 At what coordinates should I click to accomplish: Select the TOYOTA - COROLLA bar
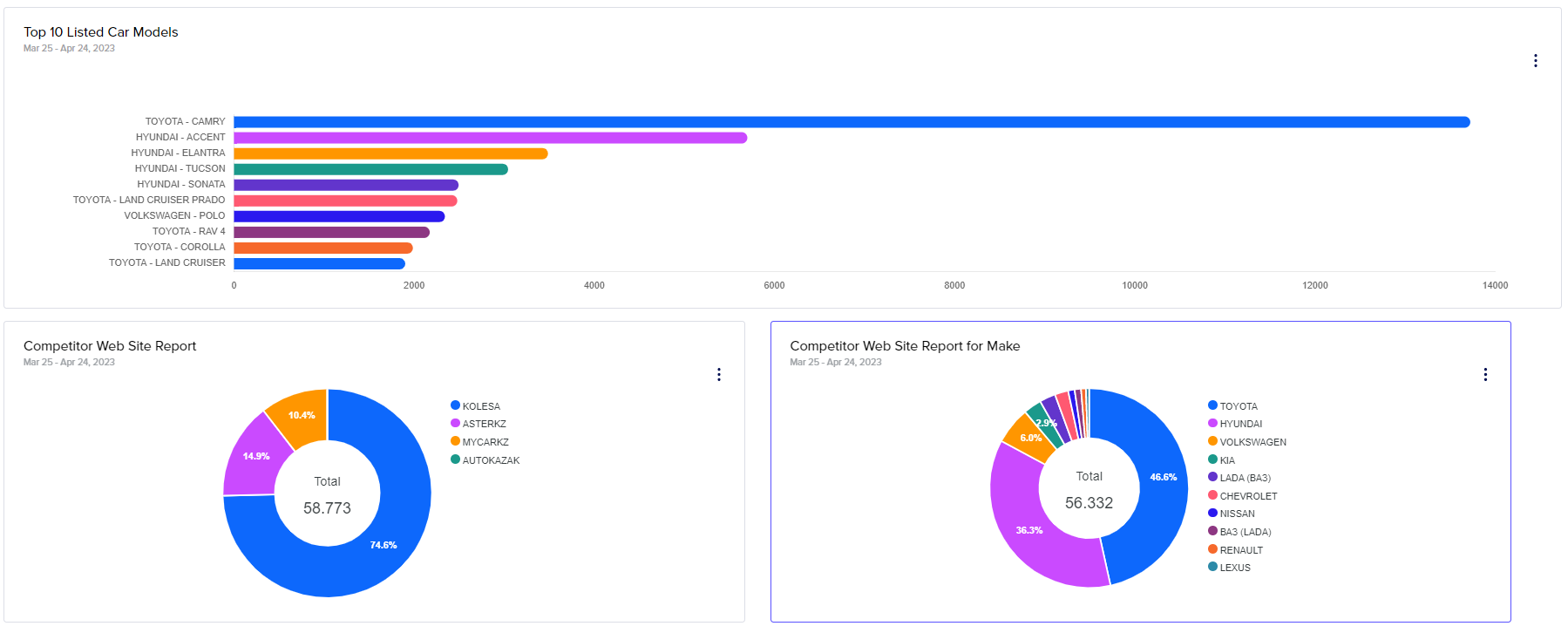(x=322, y=248)
